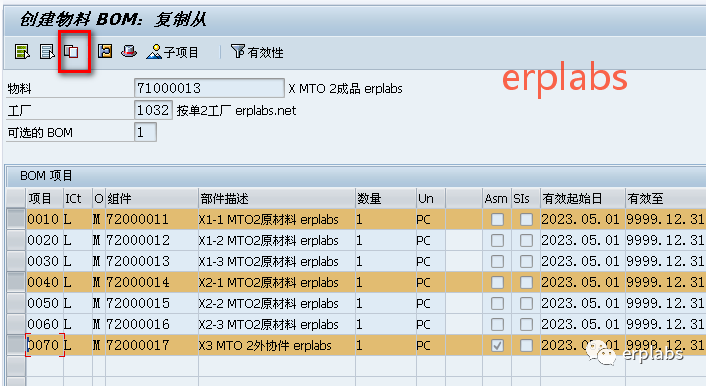Viewport: 706px width, 386px height.
Task: Click the Asm column header
Action: [496, 198]
